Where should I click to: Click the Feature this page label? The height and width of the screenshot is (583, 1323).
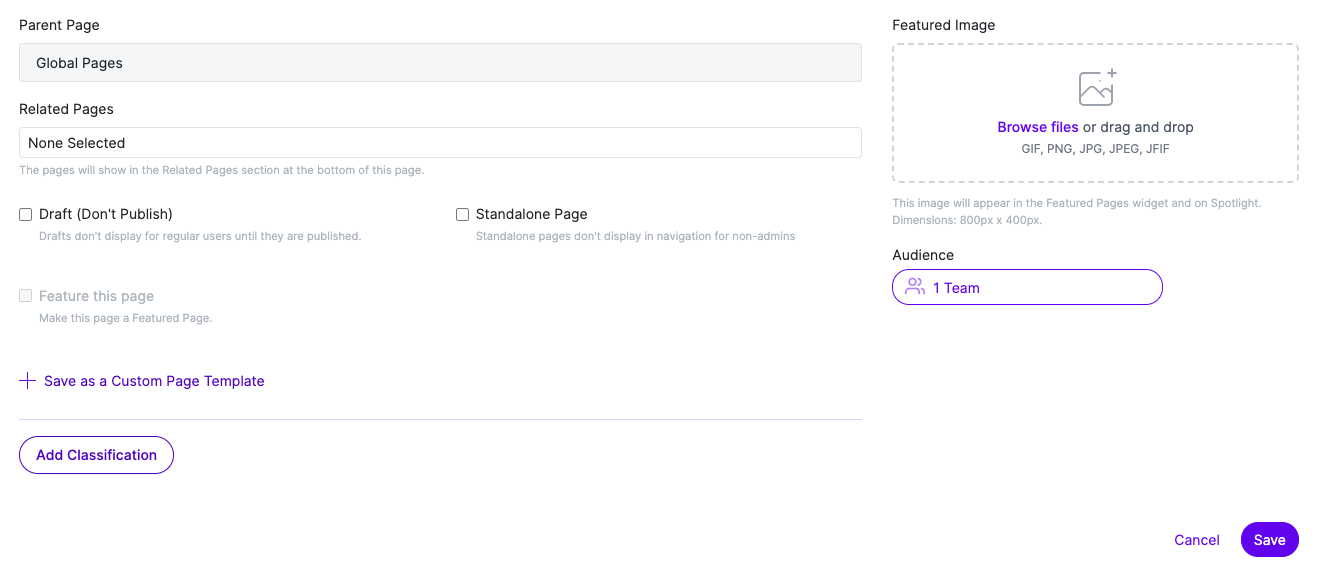coord(96,296)
